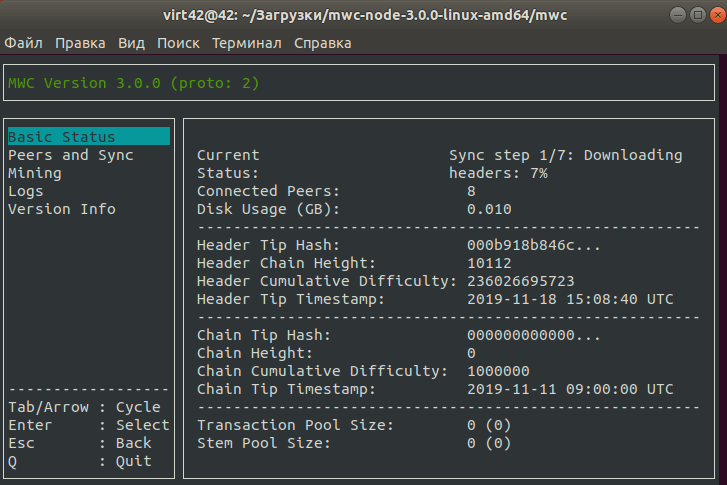The width and height of the screenshot is (727, 485).
Task: Open the Вид menu
Action: point(131,43)
